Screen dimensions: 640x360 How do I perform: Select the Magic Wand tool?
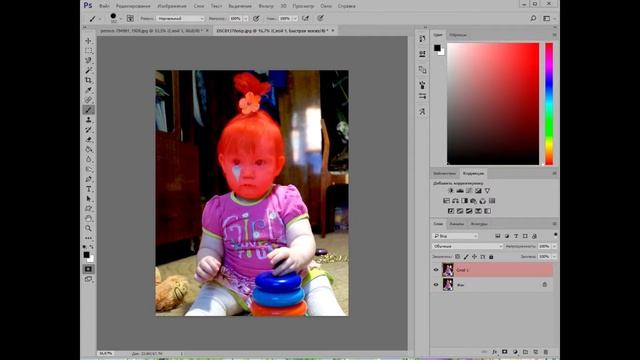coord(89,70)
